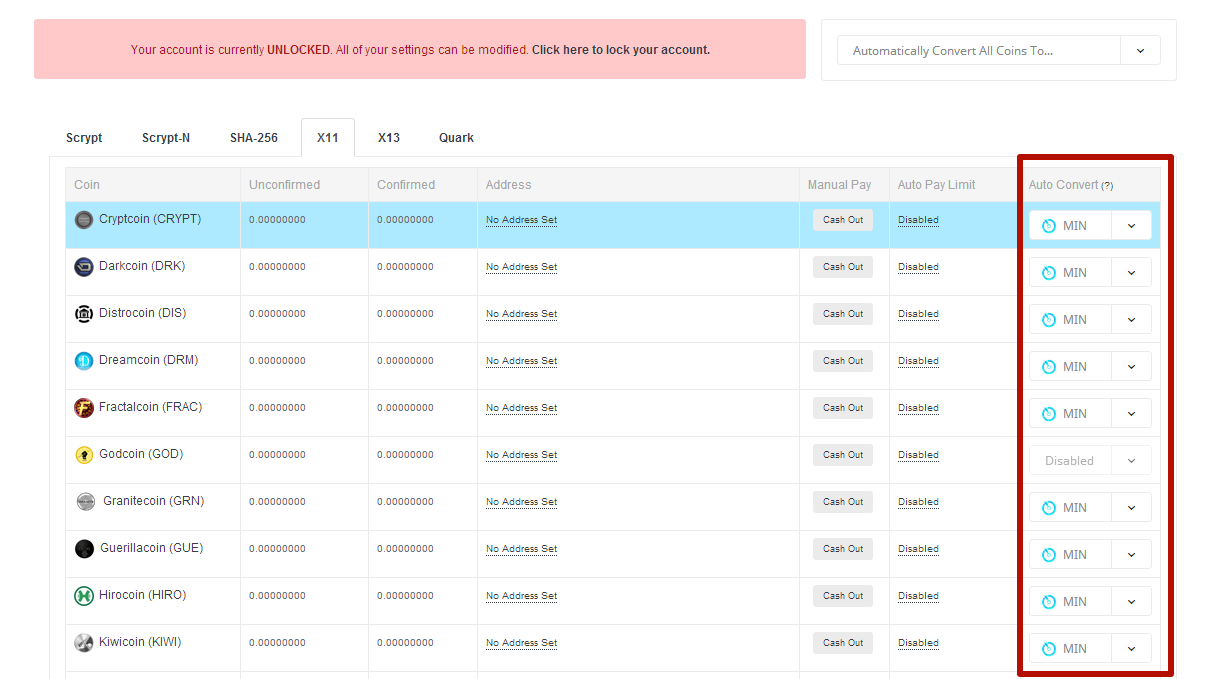The height and width of the screenshot is (679, 1208).
Task: Switch to the Quark tab
Action: click(x=456, y=138)
